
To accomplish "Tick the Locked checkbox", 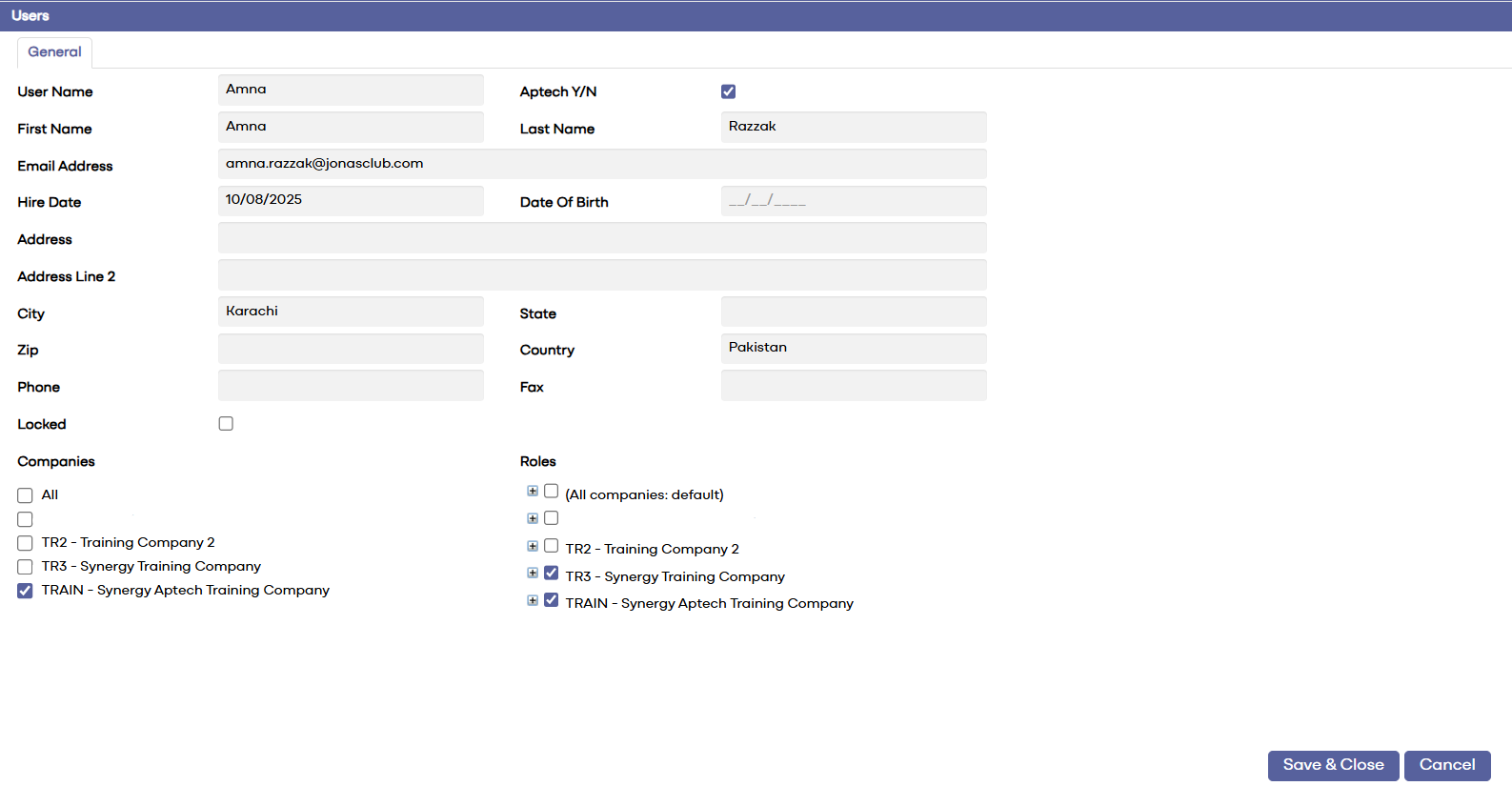I will [226, 424].
